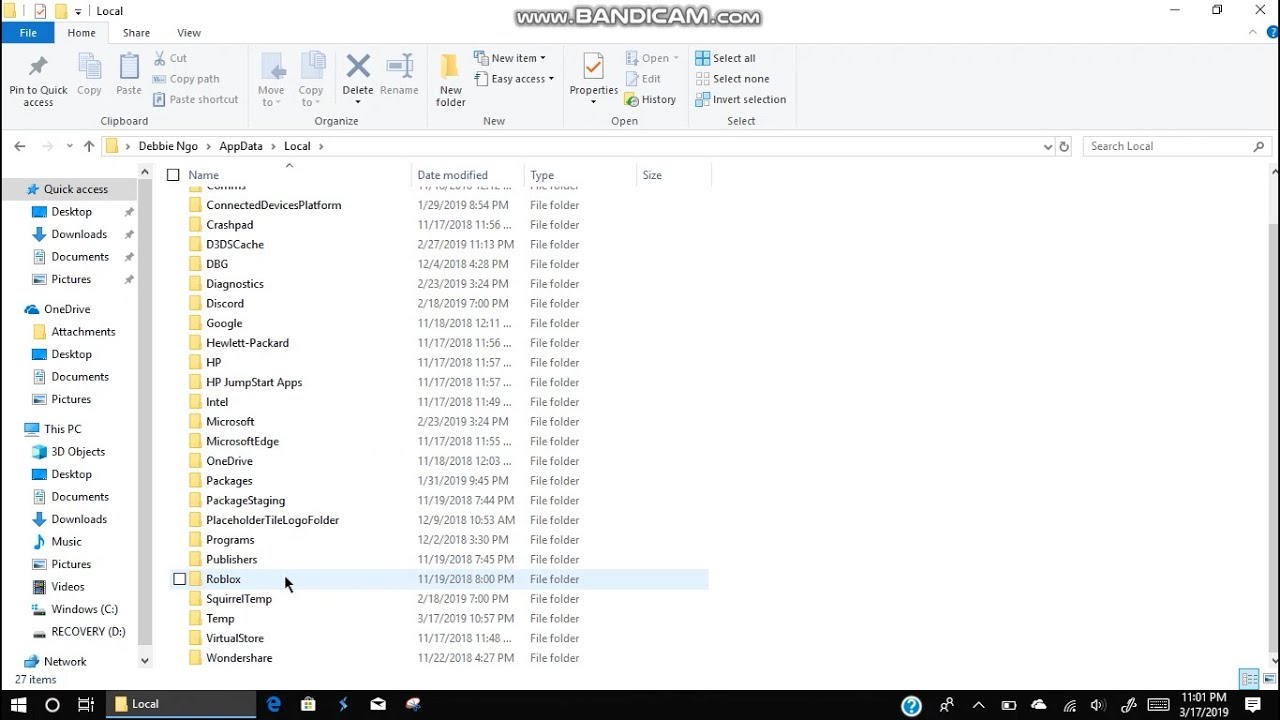The width and height of the screenshot is (1280, 720).
Task: Click the Copy ribbon icon
Action: tap(89, 67)
